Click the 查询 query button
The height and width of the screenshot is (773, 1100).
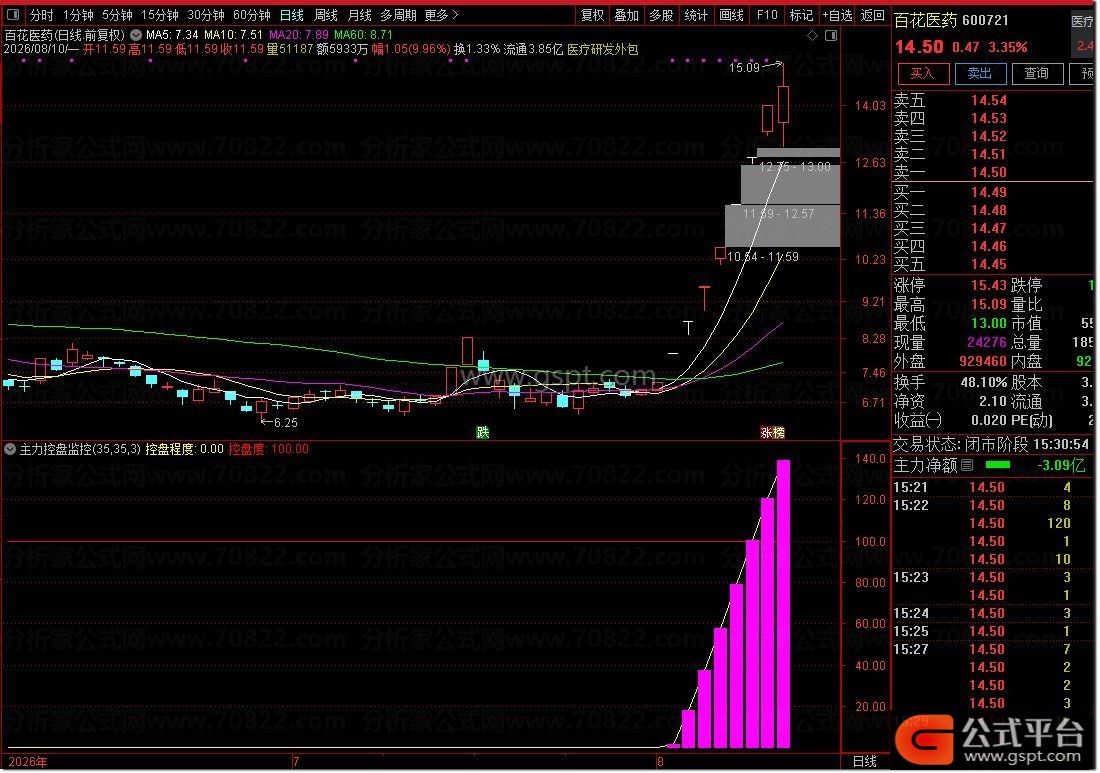click(x=1037, y=74)
